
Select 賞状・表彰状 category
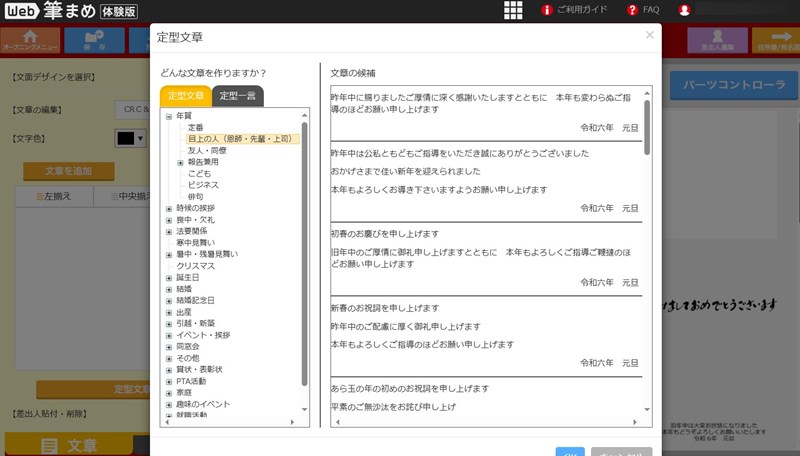point(199,369)
